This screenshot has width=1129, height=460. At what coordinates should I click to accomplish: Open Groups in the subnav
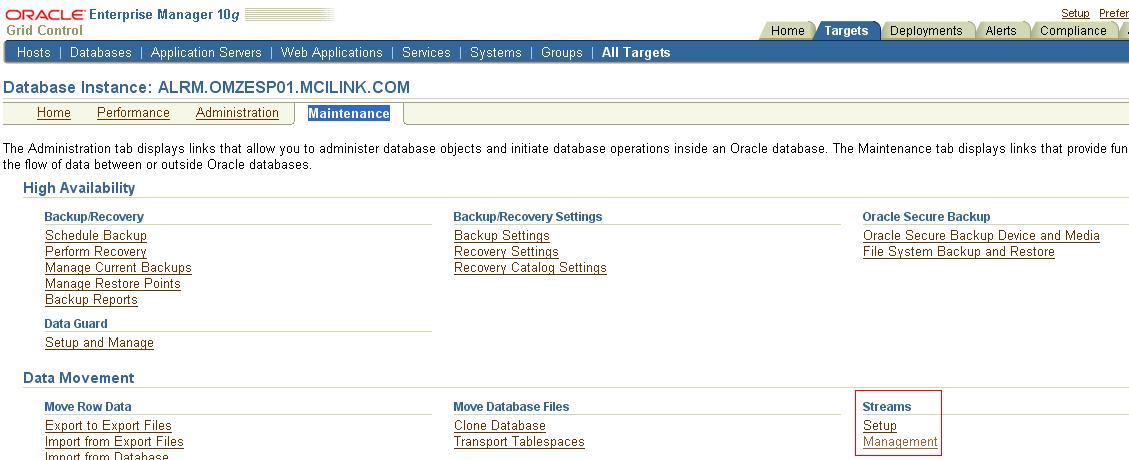click(x=562, y=53)
